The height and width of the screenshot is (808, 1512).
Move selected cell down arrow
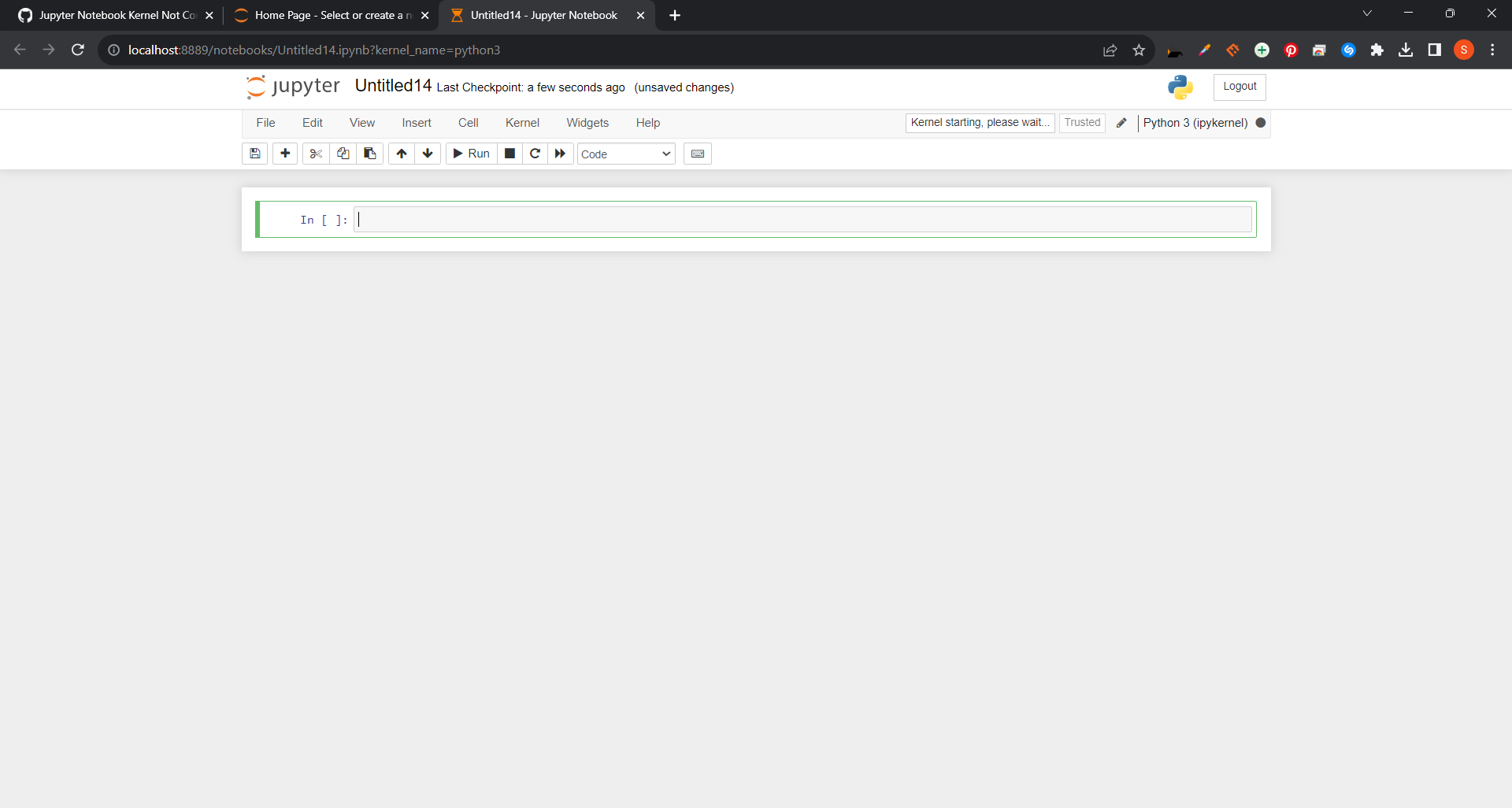[428, 154]
